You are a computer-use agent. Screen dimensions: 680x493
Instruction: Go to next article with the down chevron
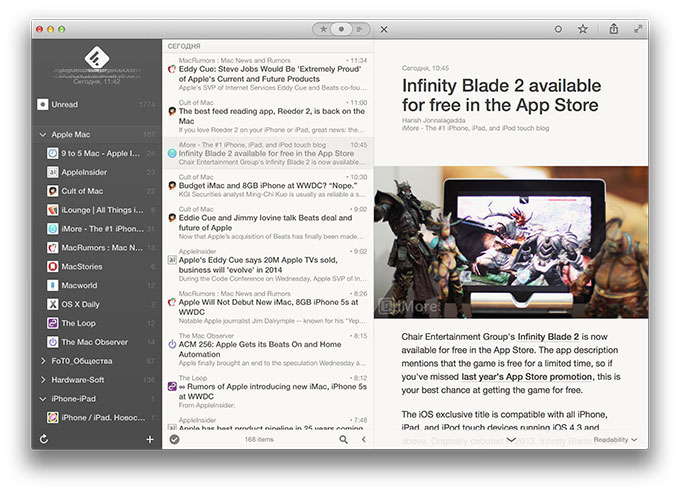pos(511,439)
